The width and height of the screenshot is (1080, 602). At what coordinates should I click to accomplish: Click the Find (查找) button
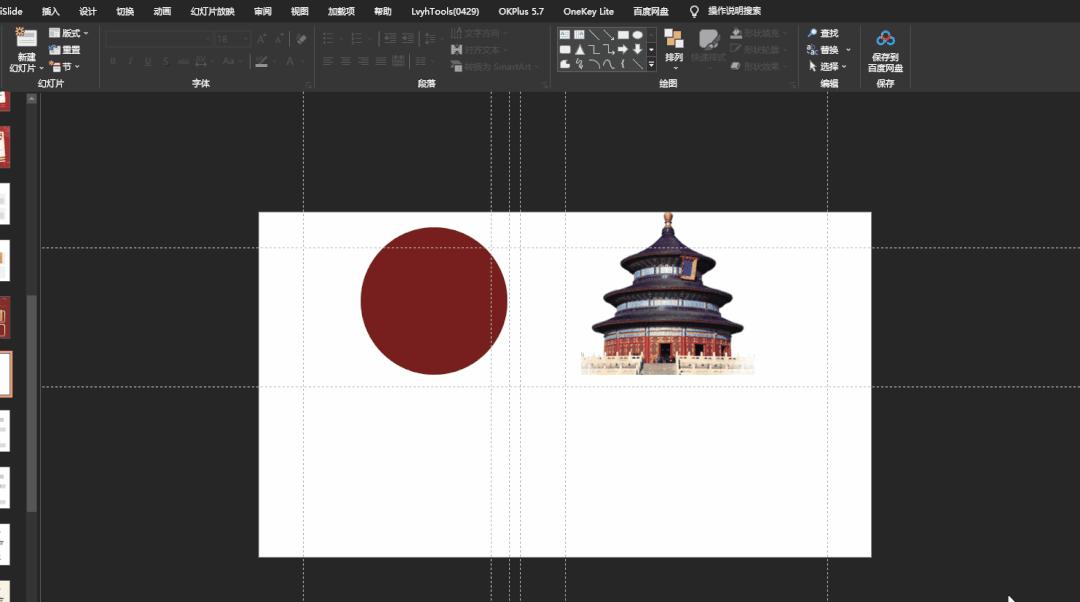[x=828, y=32]
